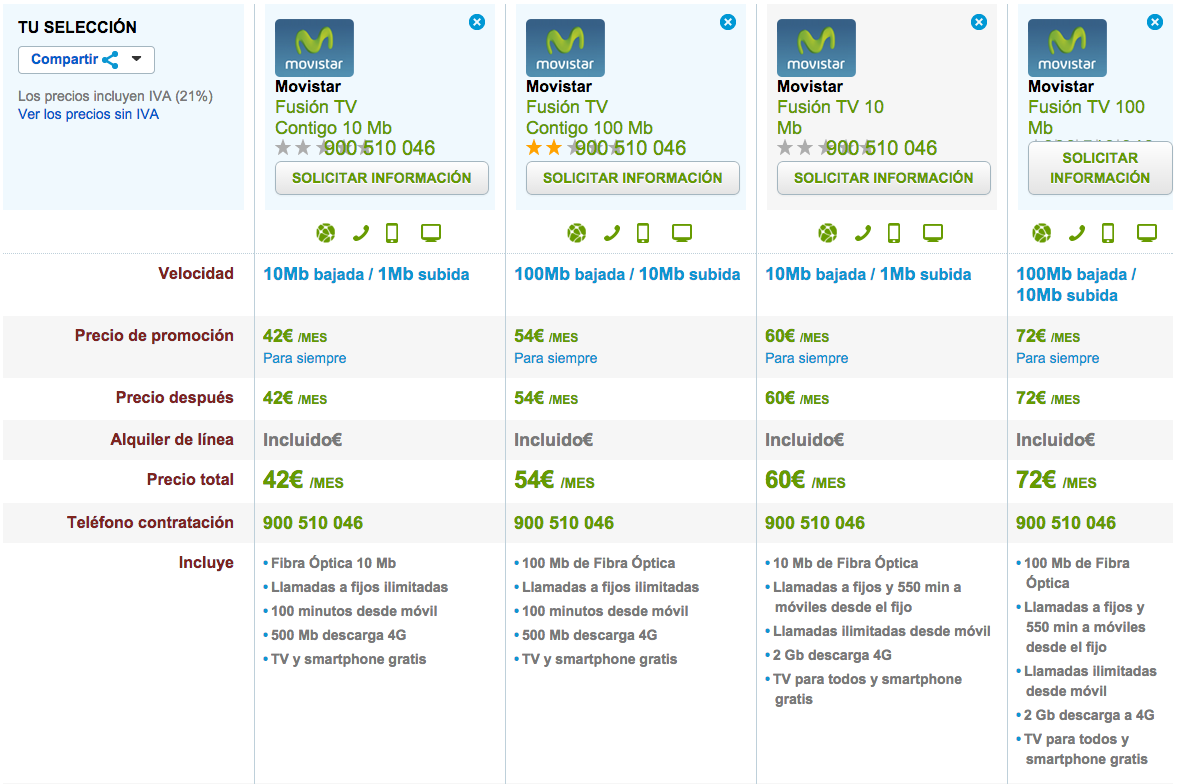Image resolution: width=1178 pixels, height=784 pixels.
Task: Click total price 72€ /MES
Action: 1056,480
